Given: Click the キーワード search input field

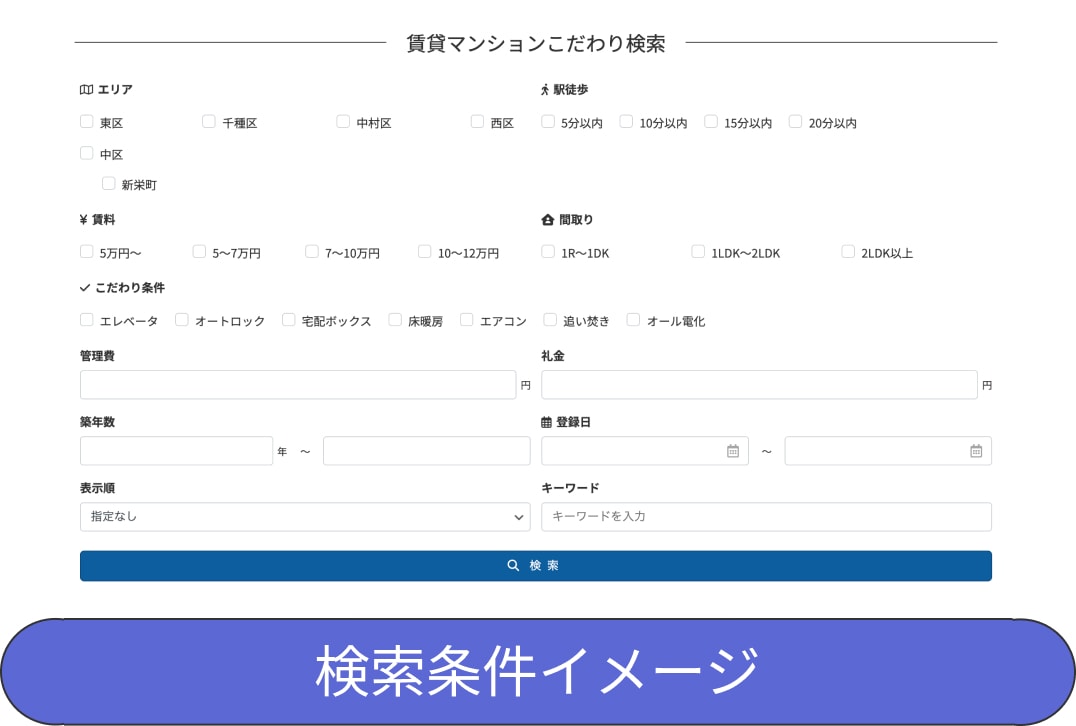Looking at the screenshot, I should pyautogui.click(x=767, y=517).
